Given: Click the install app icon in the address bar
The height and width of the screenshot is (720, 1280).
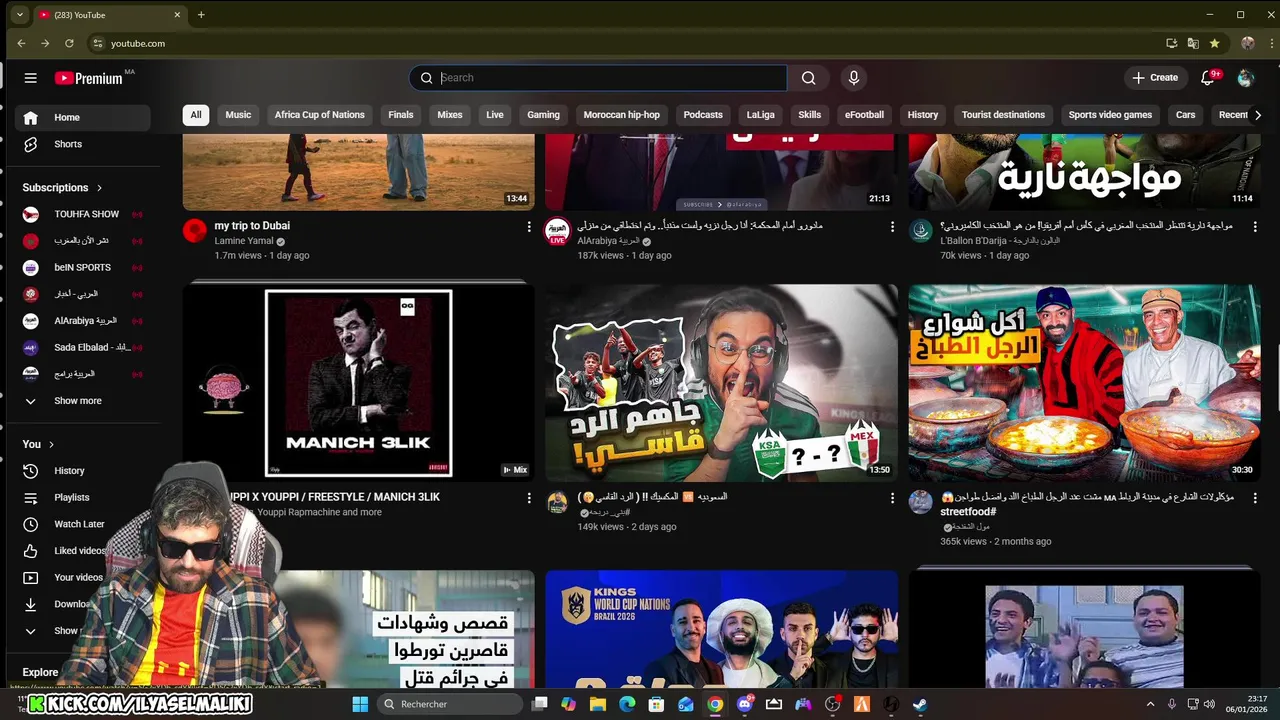Looking at the screenshot, I should click(x=1172, y=43).
